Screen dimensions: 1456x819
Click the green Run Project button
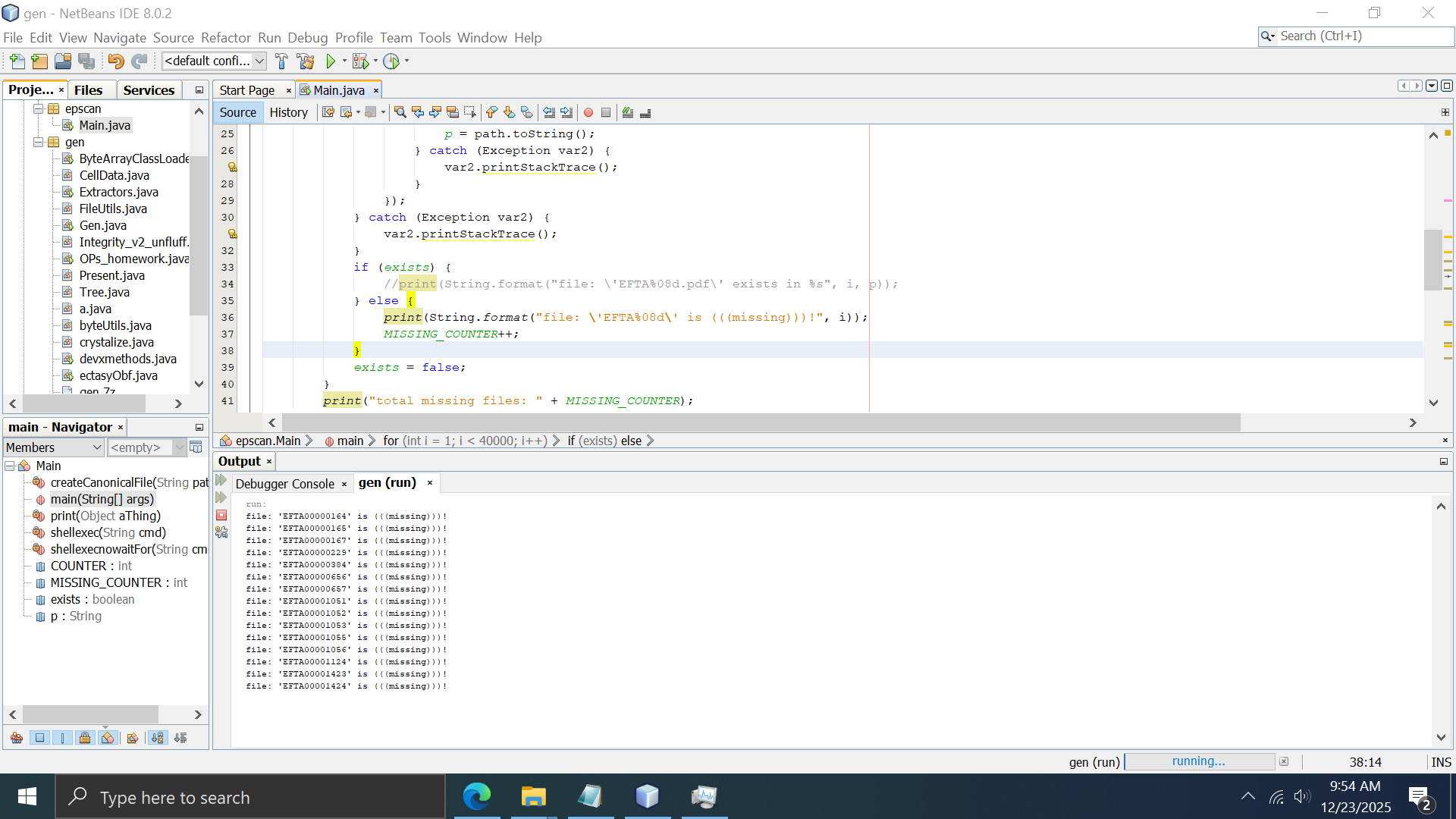331,61
